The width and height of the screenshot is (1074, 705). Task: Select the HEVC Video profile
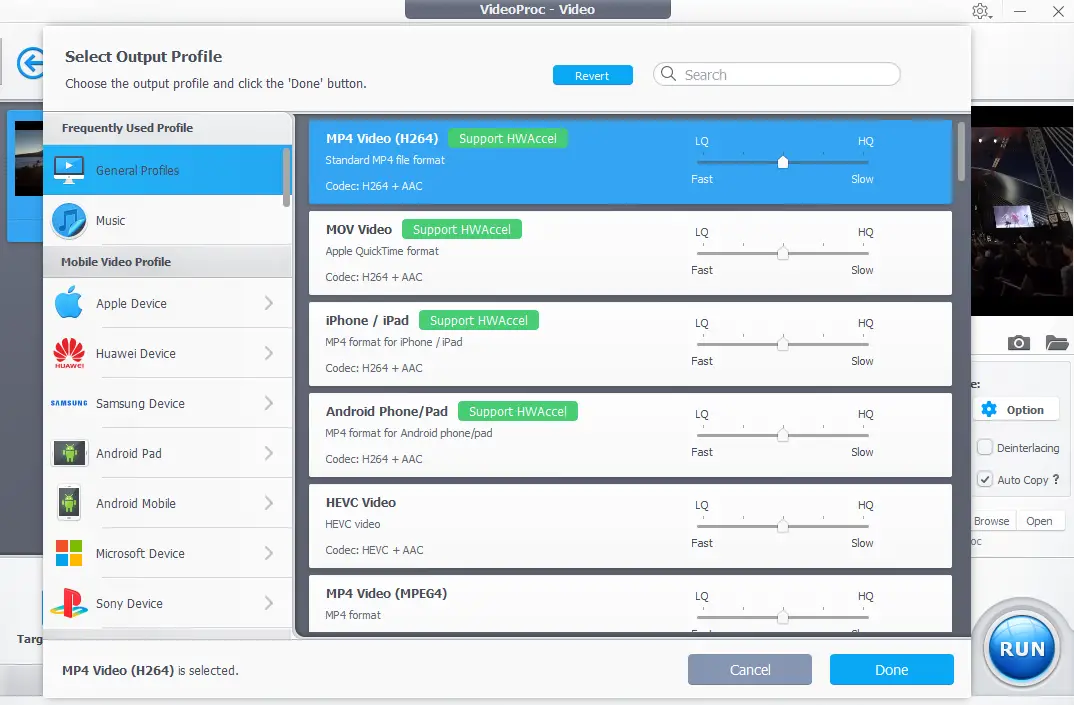coord(630,526)
